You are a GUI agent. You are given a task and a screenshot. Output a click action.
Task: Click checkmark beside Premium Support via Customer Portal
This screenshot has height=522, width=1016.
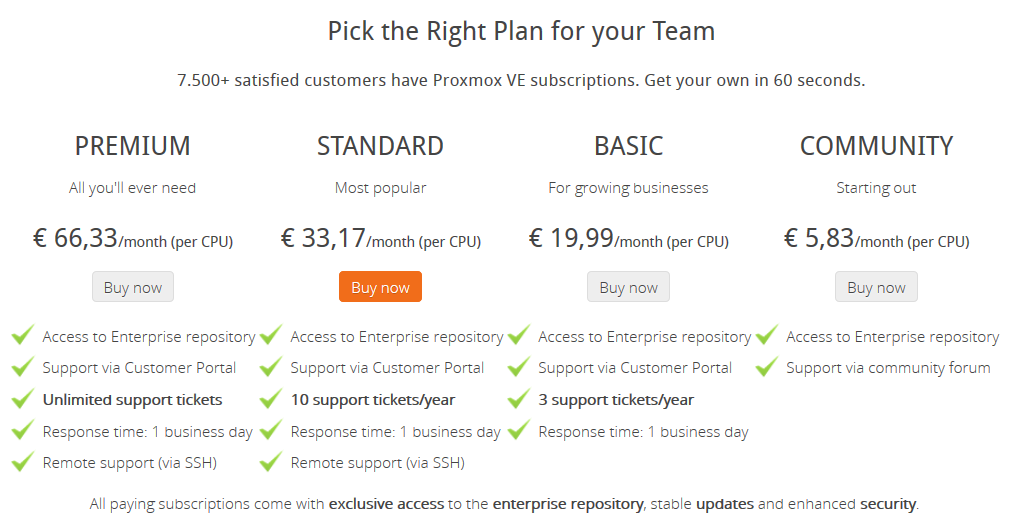pos(23,367)
